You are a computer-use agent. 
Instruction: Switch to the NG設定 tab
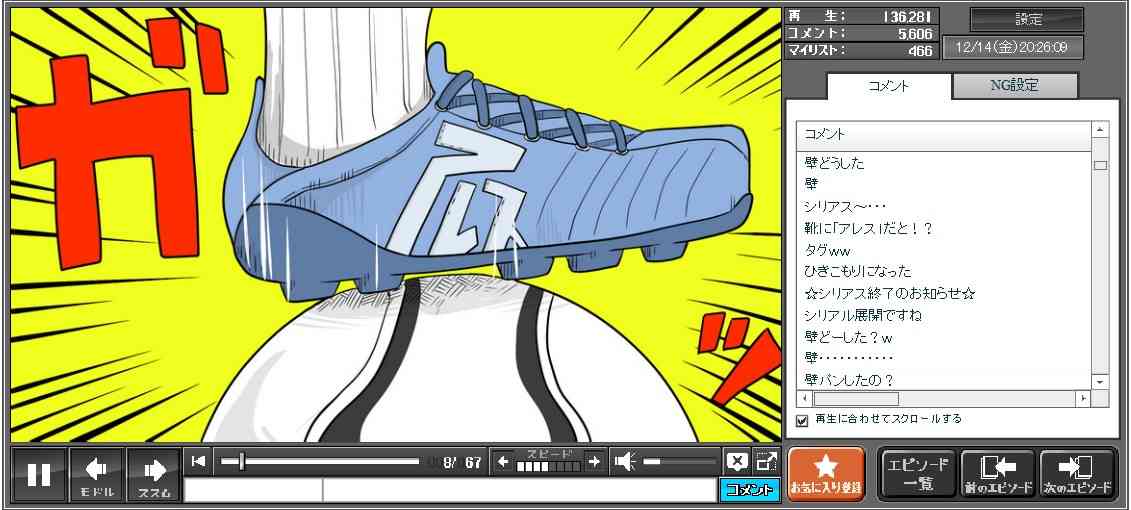click(1014, 86)
